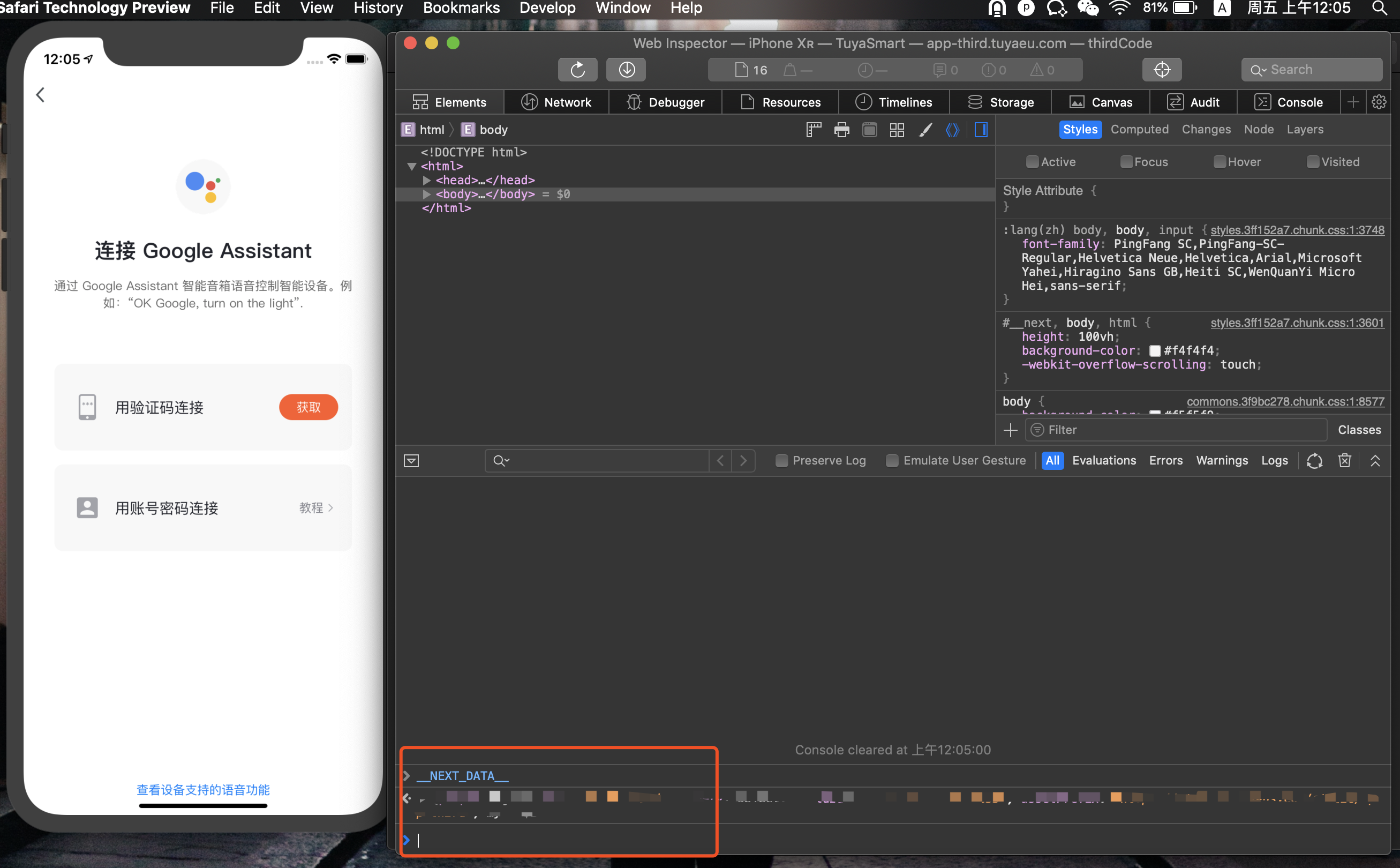
Task: Open the Develop menu
Action: [x=547, y=8]
